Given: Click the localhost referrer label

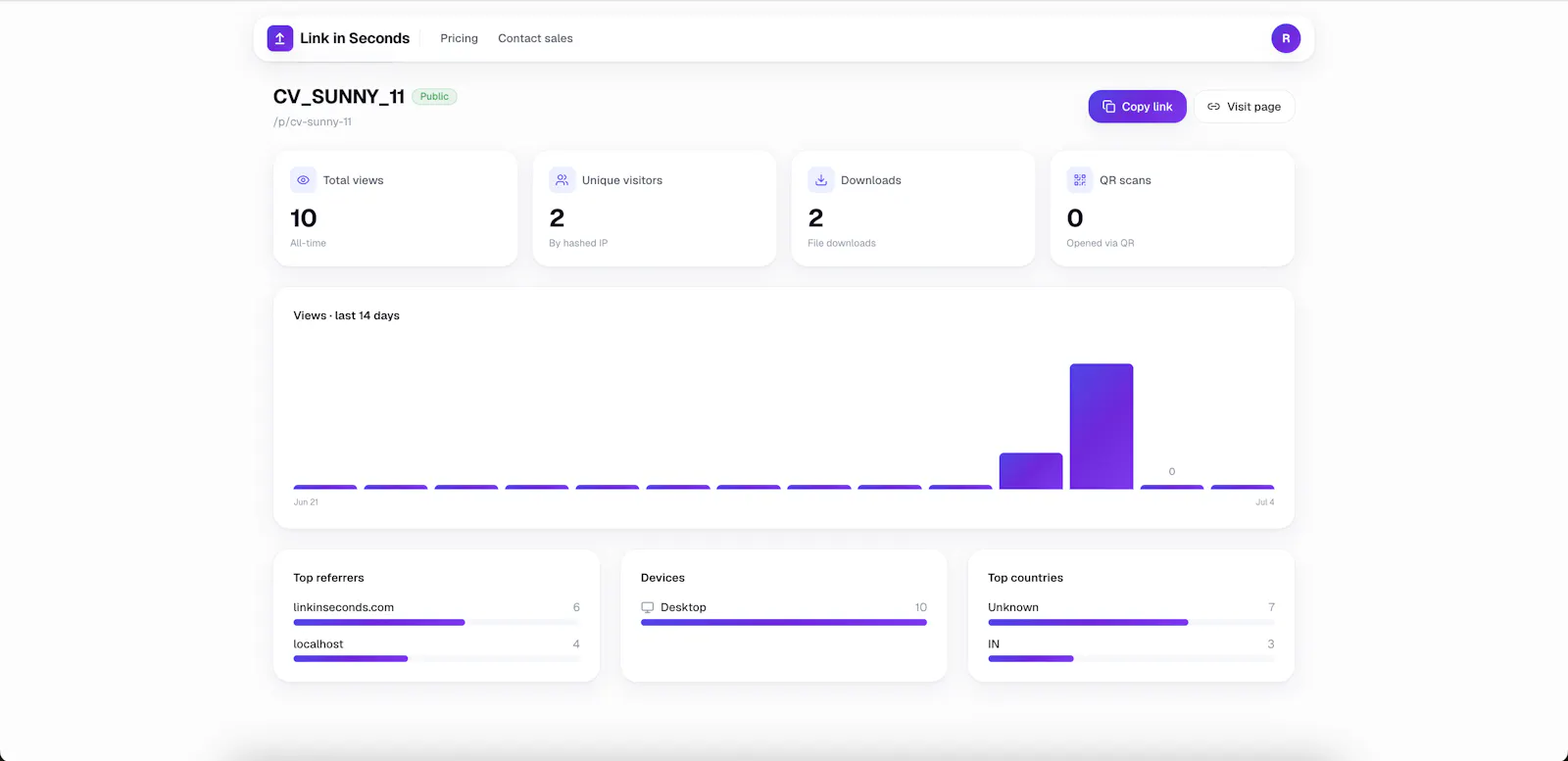Looking at the screenshot, I should click(318, 643).
